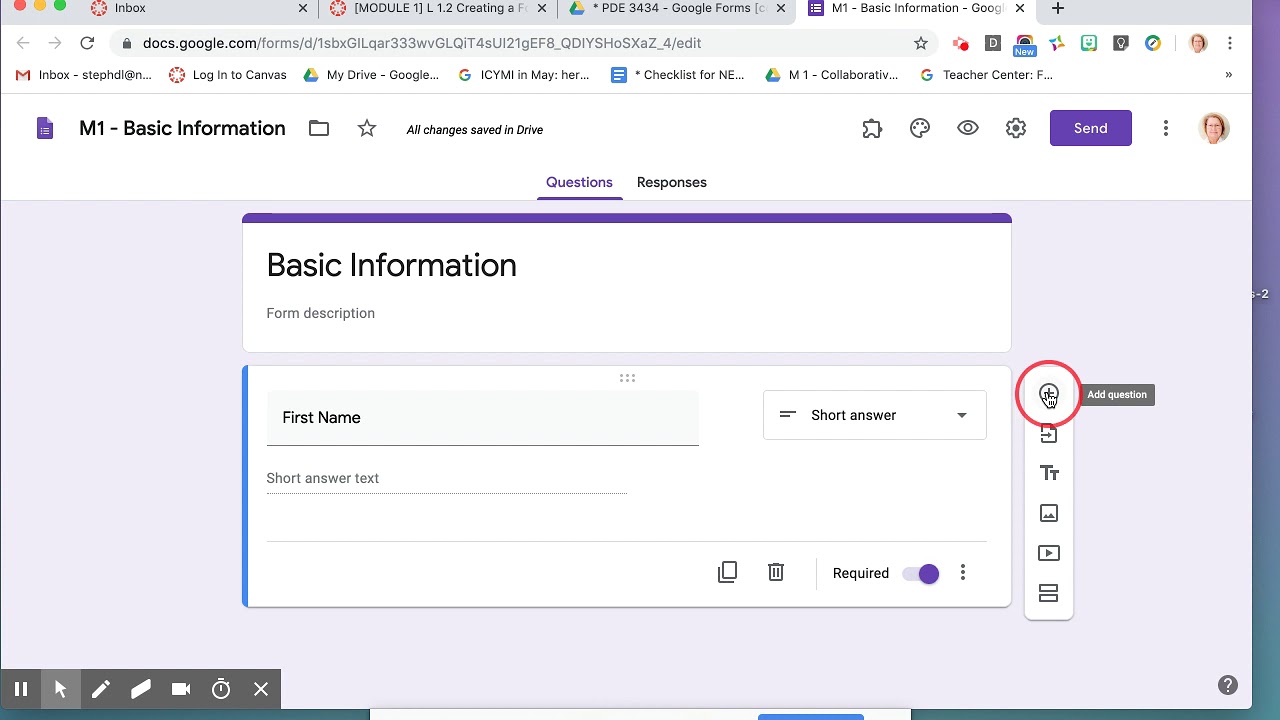Viewport: 1280px width, 720px height.
Task: Bookmark this page with the star icon
Action: [x=921, y=43]
